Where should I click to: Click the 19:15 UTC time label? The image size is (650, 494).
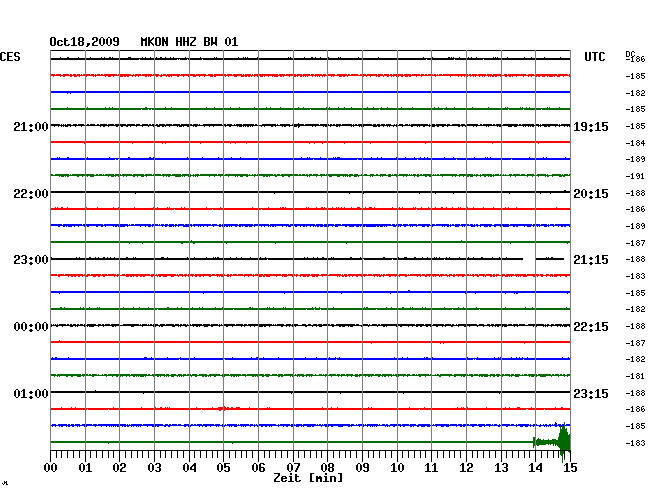(591, 127)
